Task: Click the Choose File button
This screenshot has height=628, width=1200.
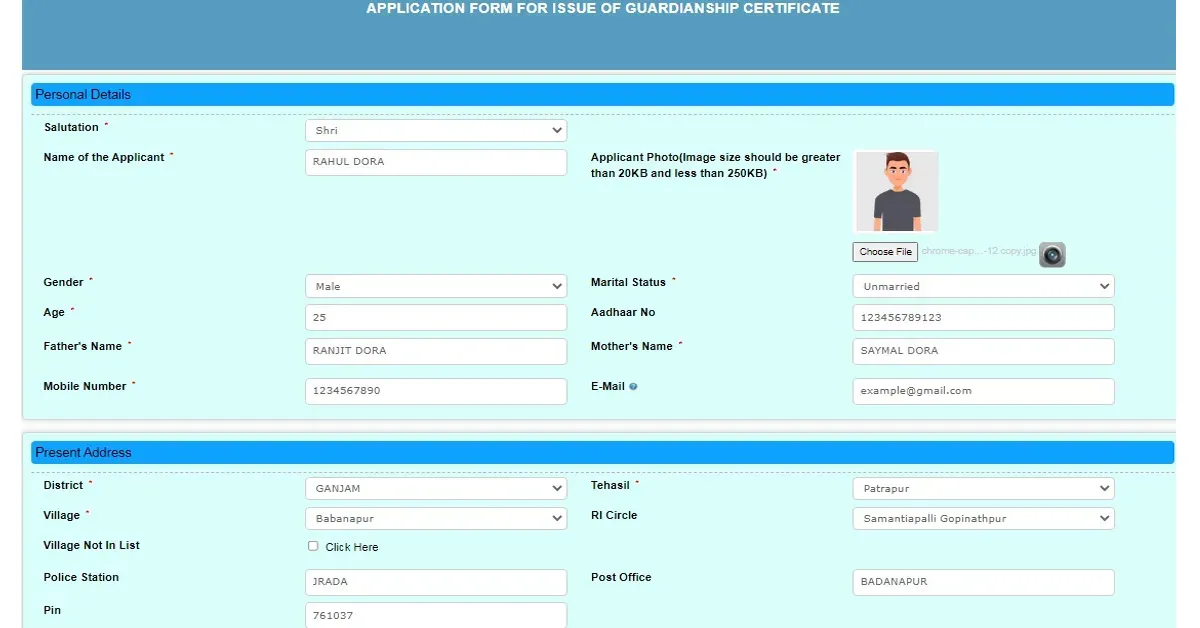Action: click(885, 252)
